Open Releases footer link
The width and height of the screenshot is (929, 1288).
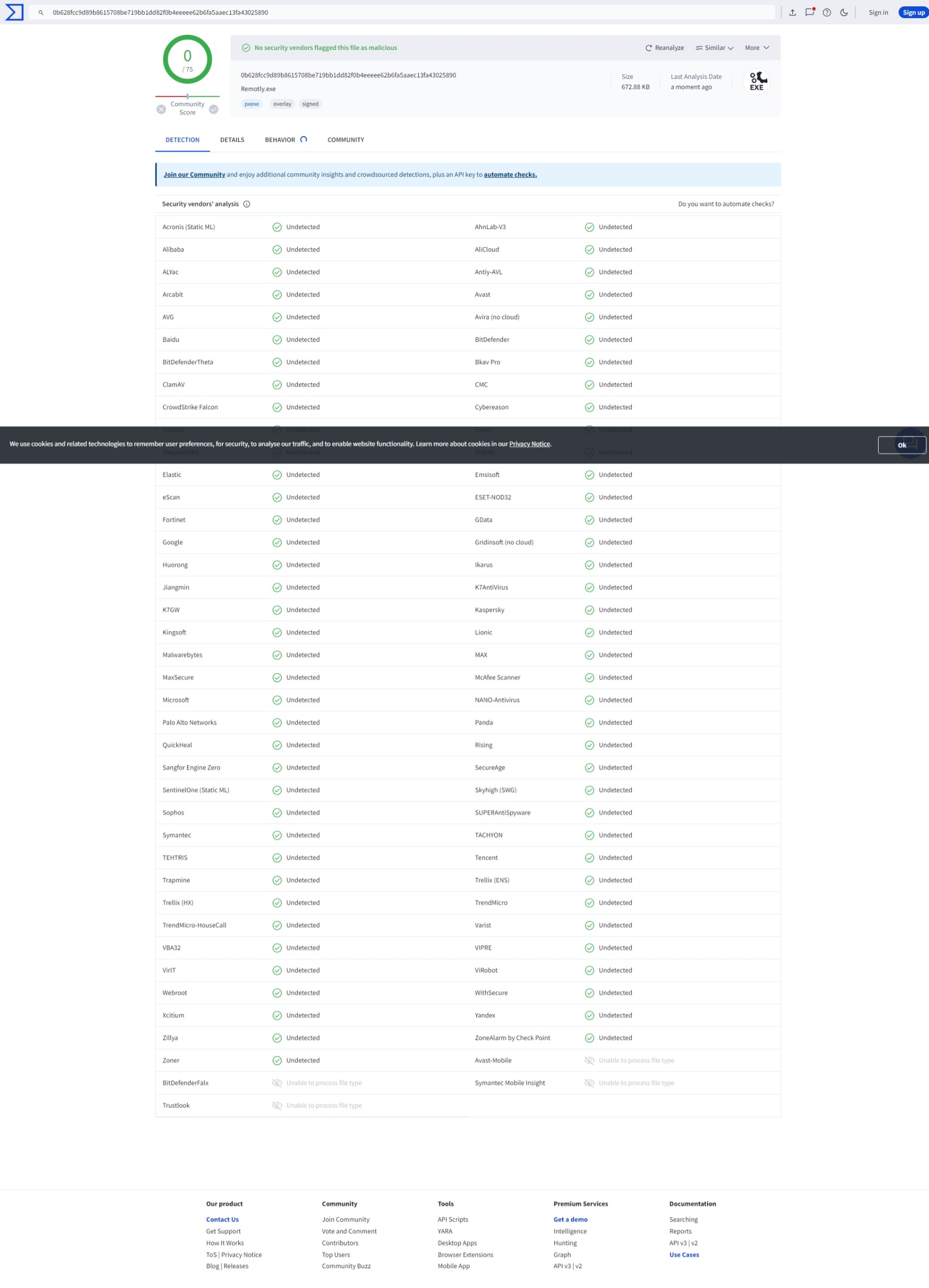[236, 1266]
